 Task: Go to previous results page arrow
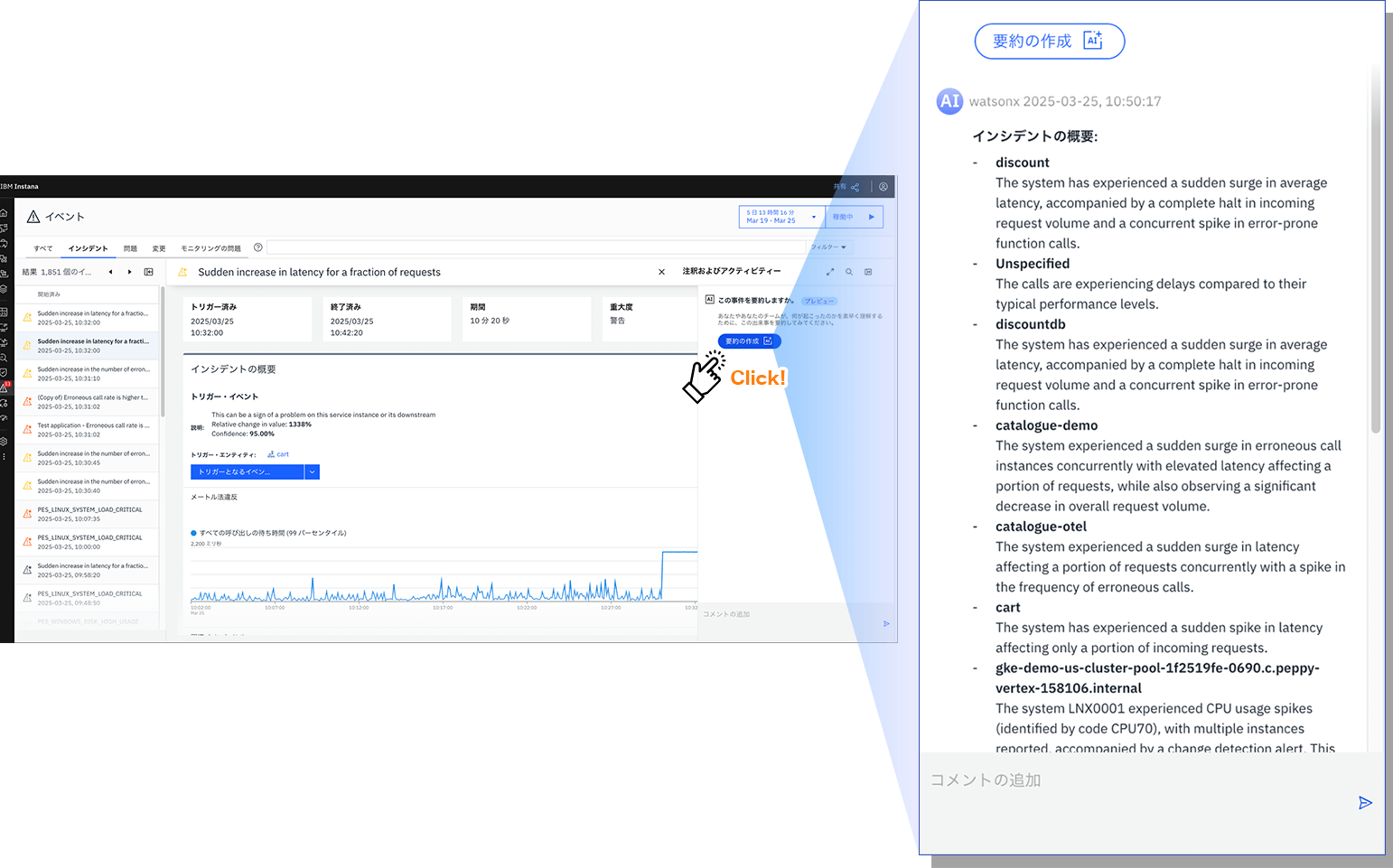click(x=111, y=272)
